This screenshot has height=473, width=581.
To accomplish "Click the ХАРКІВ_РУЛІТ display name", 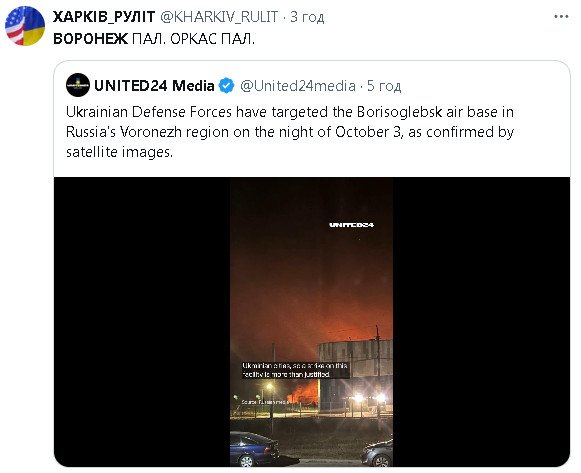I will (104, 17).
